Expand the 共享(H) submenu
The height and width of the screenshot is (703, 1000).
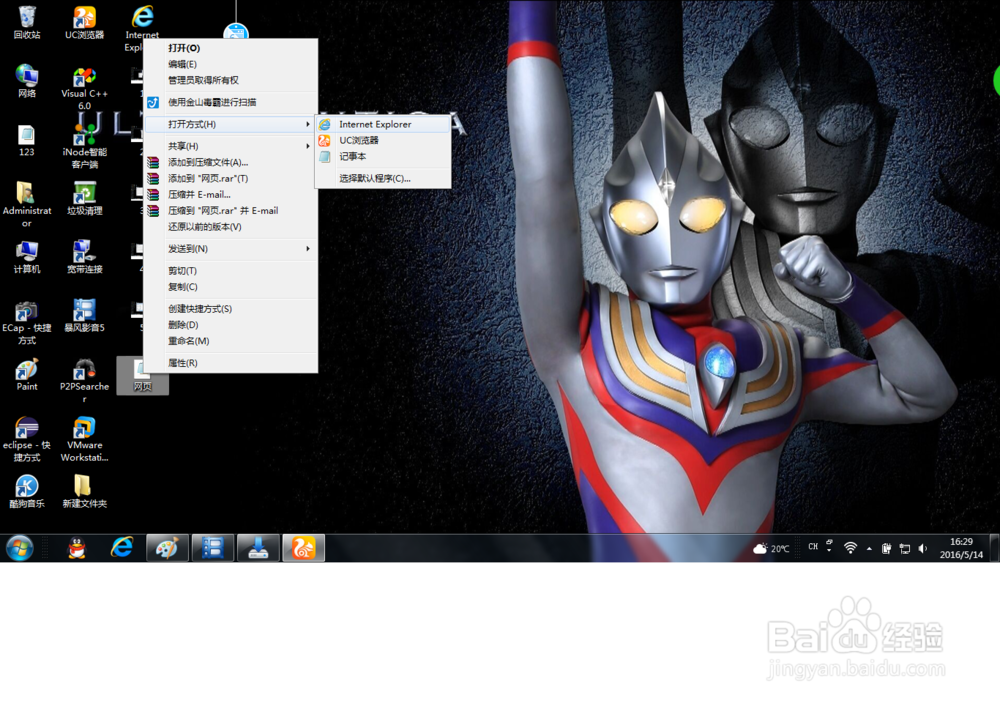click(231, 146)
